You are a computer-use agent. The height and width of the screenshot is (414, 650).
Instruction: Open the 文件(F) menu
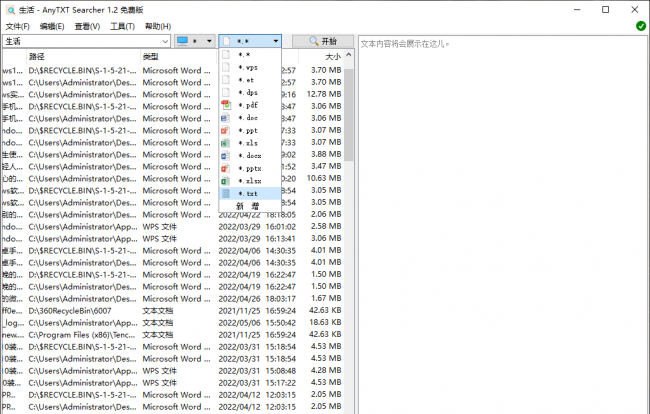click(x=17, y=27)
